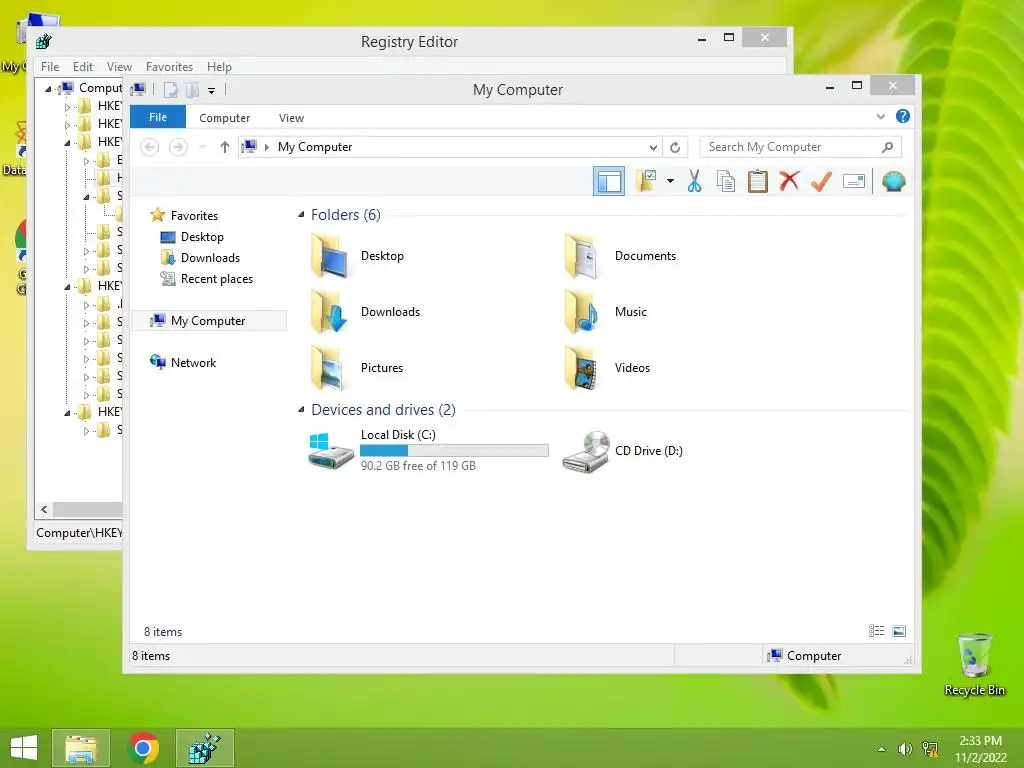Switch to Large icons view toggle in status bar
1024x768 pixels.
899,631
